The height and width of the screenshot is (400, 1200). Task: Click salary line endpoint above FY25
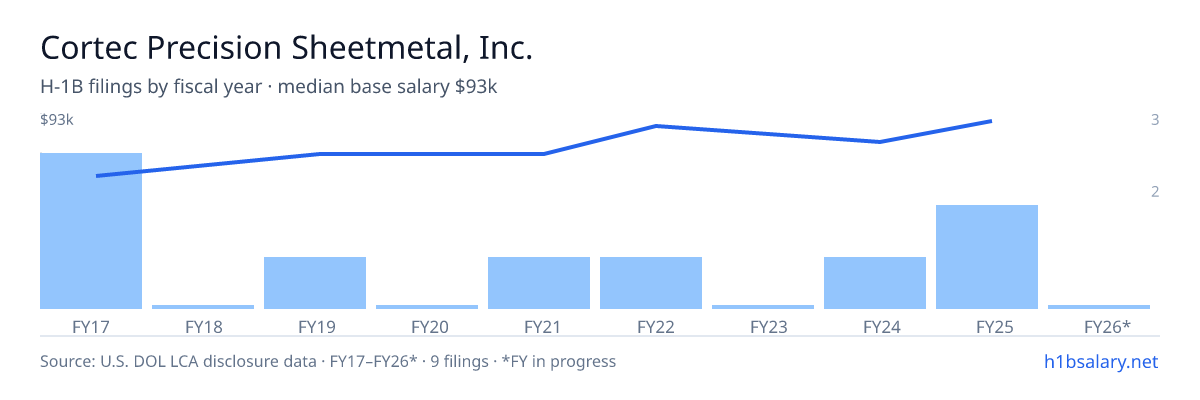(990, 121)
